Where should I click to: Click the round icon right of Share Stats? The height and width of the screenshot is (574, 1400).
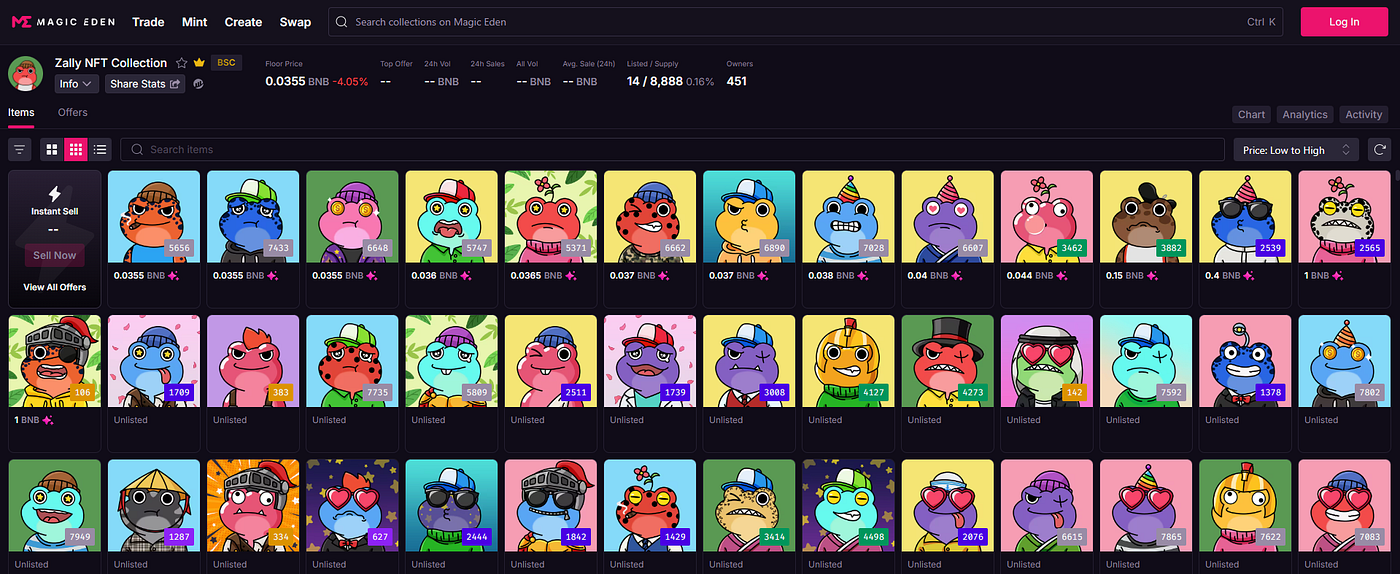[198, 84]
